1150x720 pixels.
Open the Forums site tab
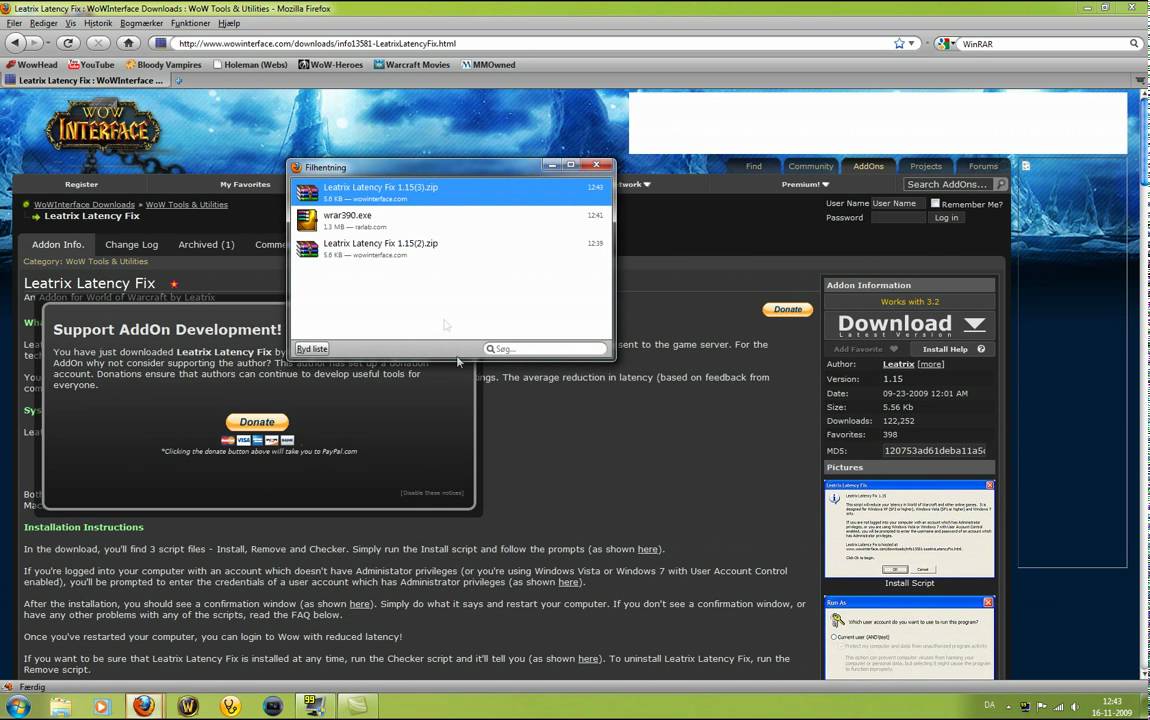click(983, 166)
